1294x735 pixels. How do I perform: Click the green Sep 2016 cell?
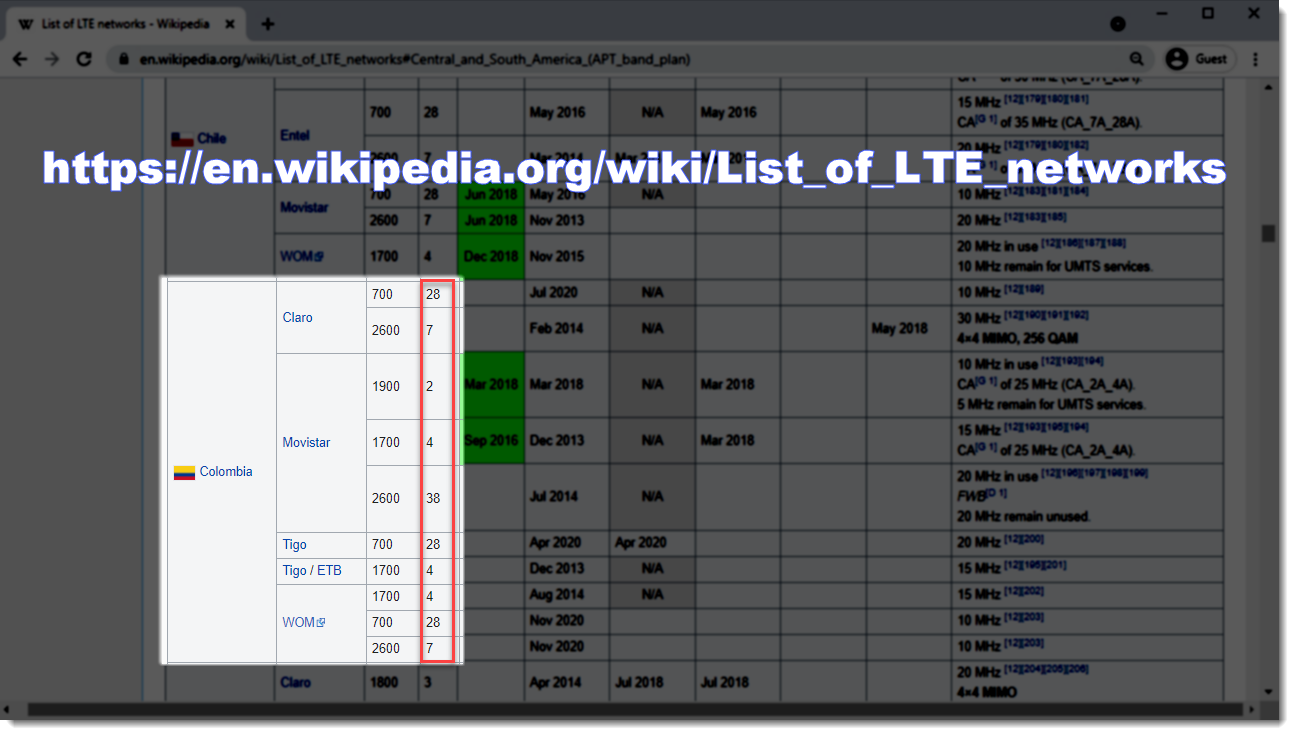(x=491, y=441)
